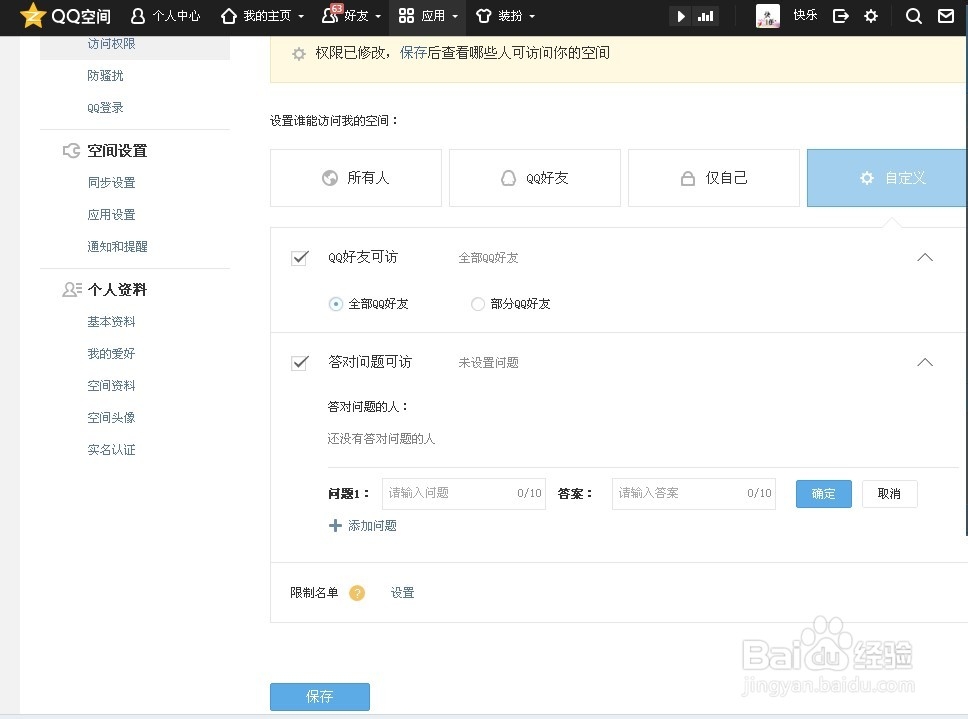
Task: Open 我的主页 dropdown arrow
Action: [x=301, y=17]
